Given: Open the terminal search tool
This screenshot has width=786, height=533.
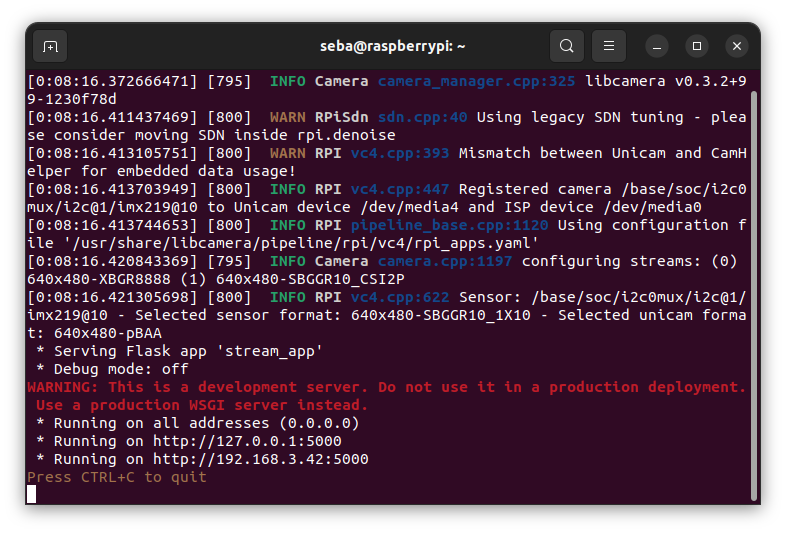Looking at the screenshot, I should tap(566, 46).
